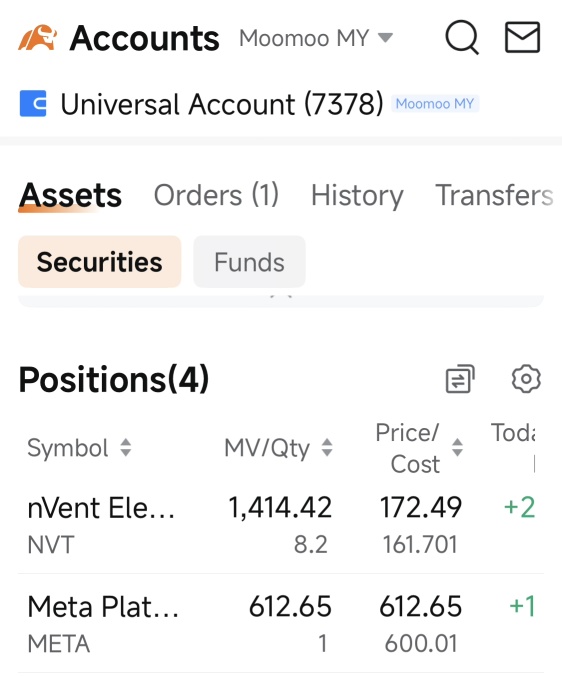Sort positions by Symbol column arrows
Viewport: 562px width, 676px height.
[x=125, y=448]
